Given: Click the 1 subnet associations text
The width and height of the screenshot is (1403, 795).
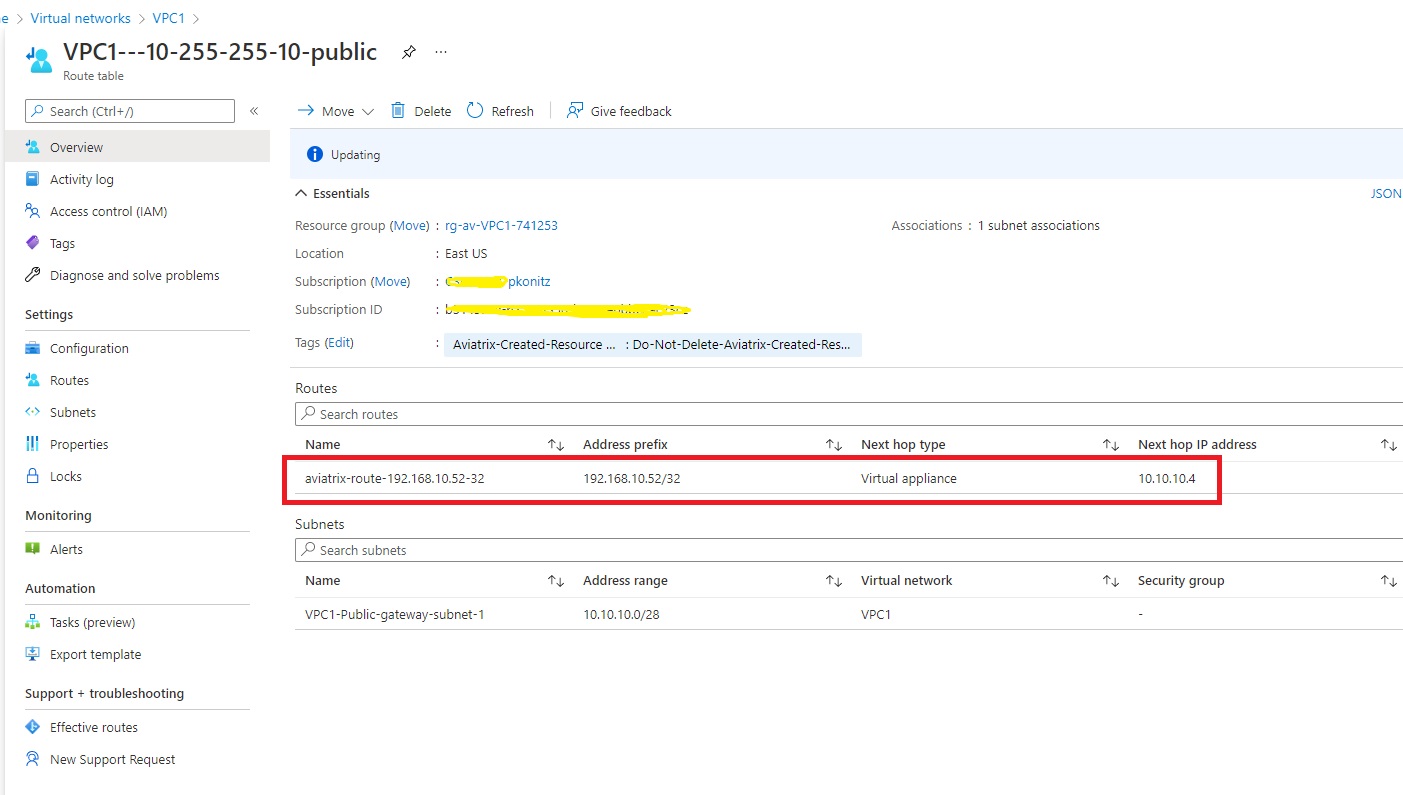Looking at the screenshot, I should (x=1039, y=225).
